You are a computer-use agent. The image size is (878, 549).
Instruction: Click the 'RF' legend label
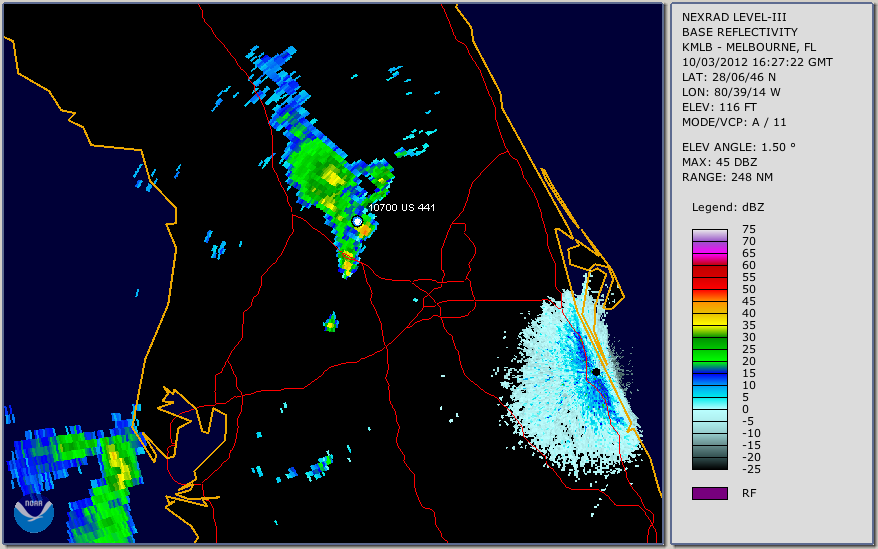coord(749,494)
